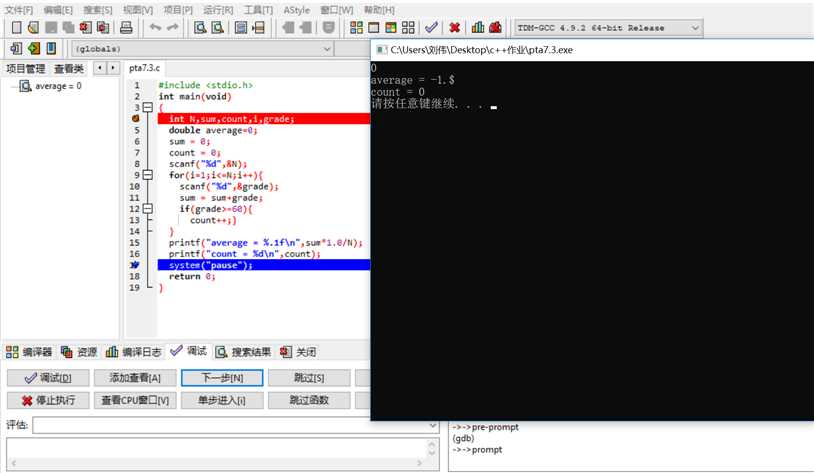The height and width of the screenshot is (473, 814).
Task: Click the debug checkmark icon in toolbar
Action: (431, 28)
